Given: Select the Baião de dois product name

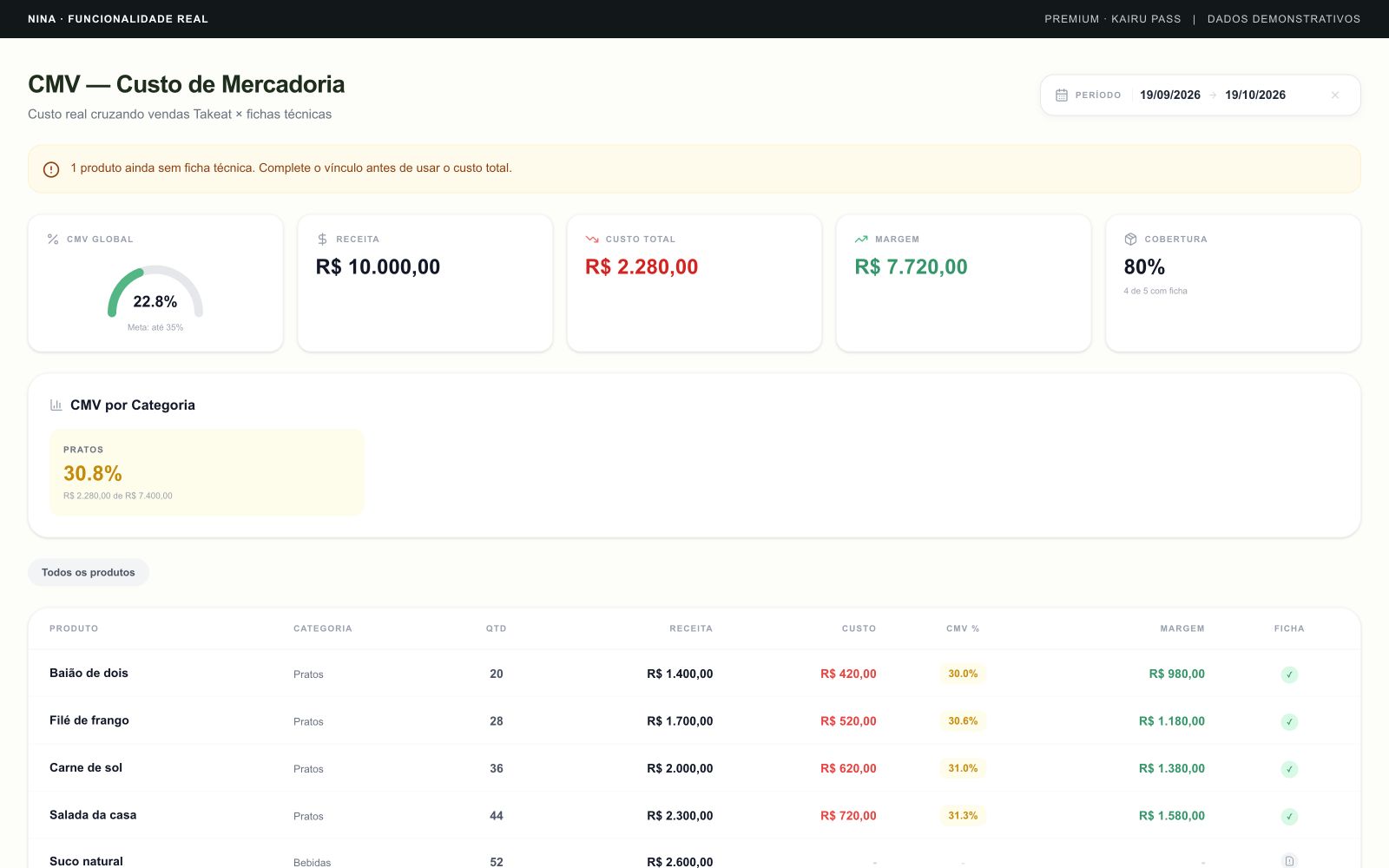Looking at the screenshot, I should pos(89,674).
